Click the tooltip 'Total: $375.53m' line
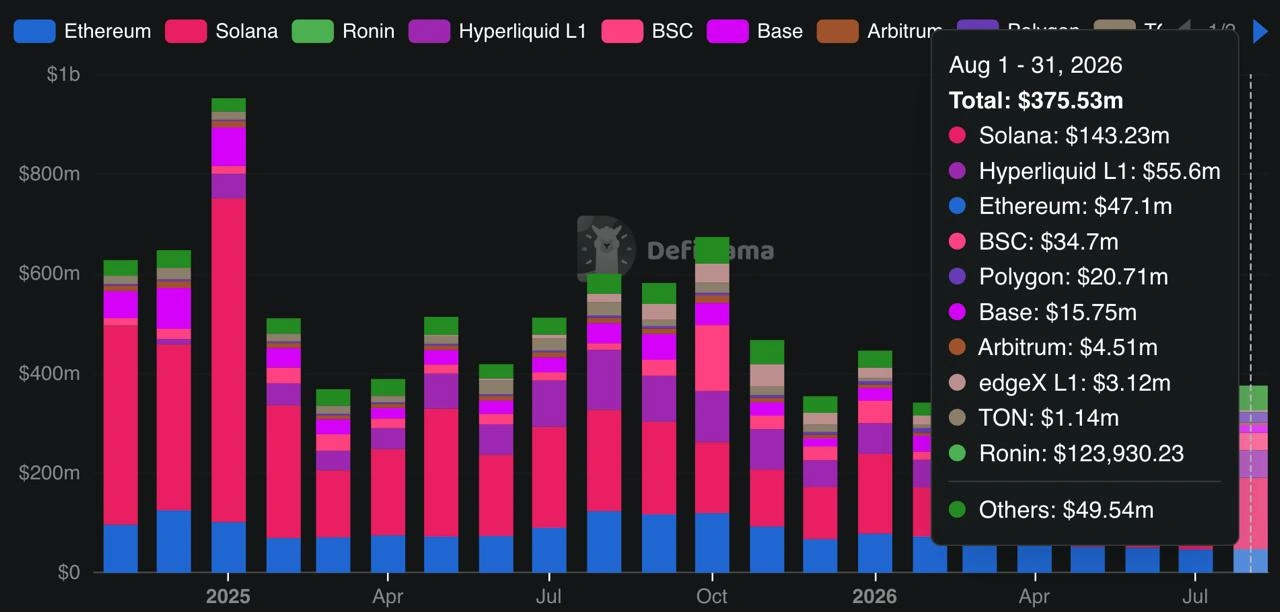Image resolution: width=1280 pixels, height=612 pixels. click(1035, 100)
